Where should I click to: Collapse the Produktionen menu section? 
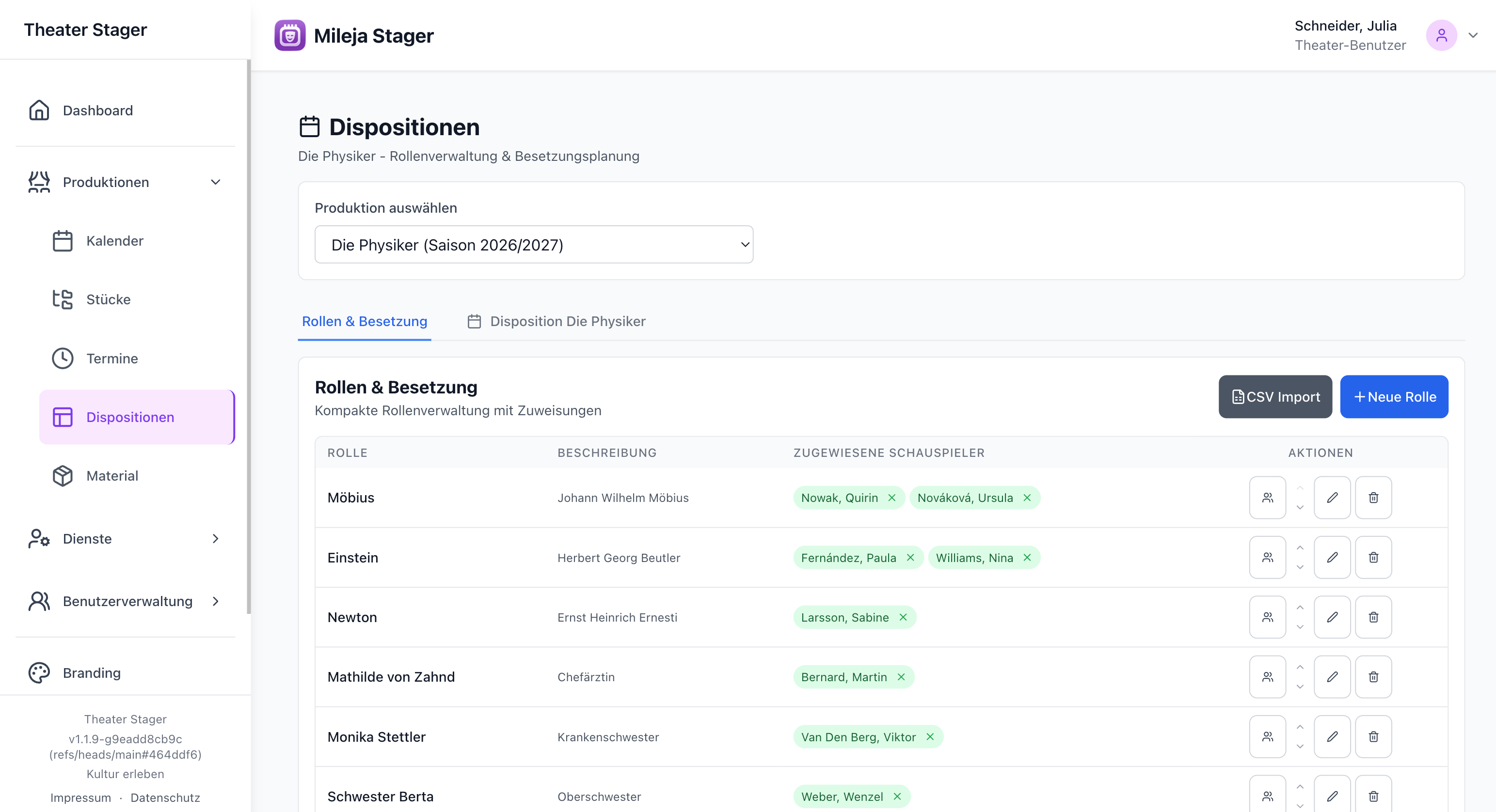click(215, 182)
